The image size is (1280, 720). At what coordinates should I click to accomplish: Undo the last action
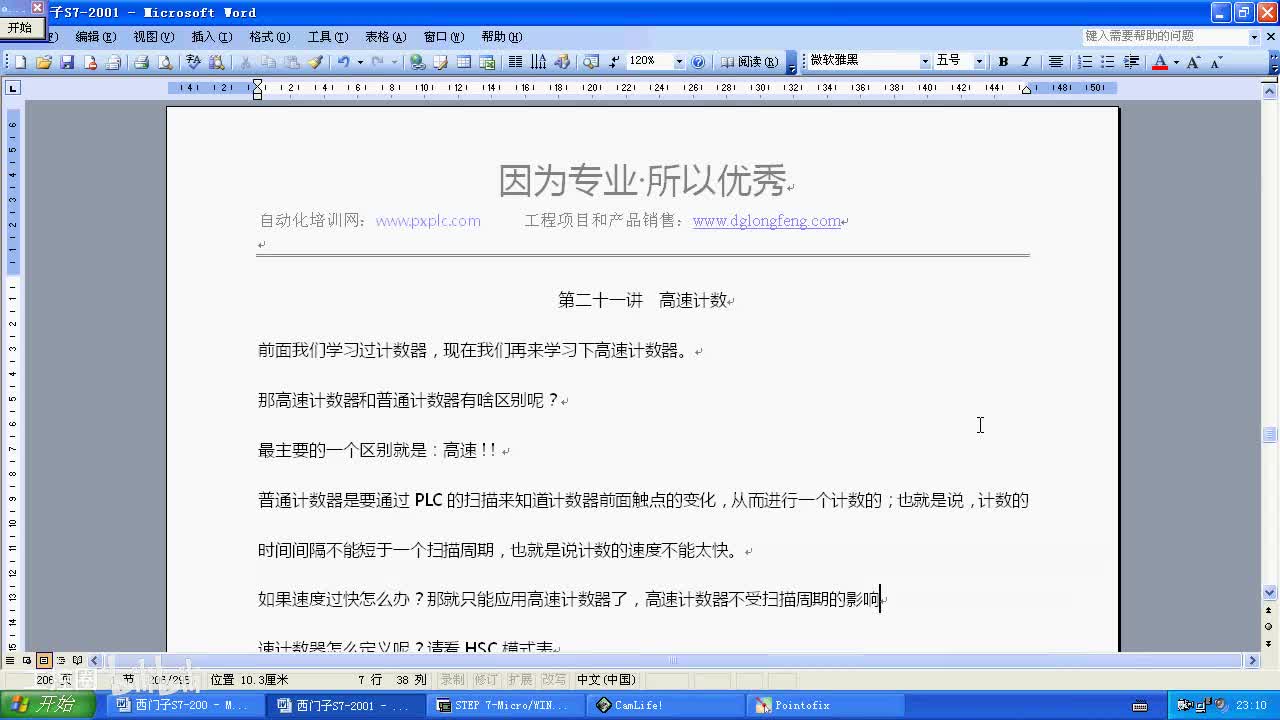[x=343, y=62]
